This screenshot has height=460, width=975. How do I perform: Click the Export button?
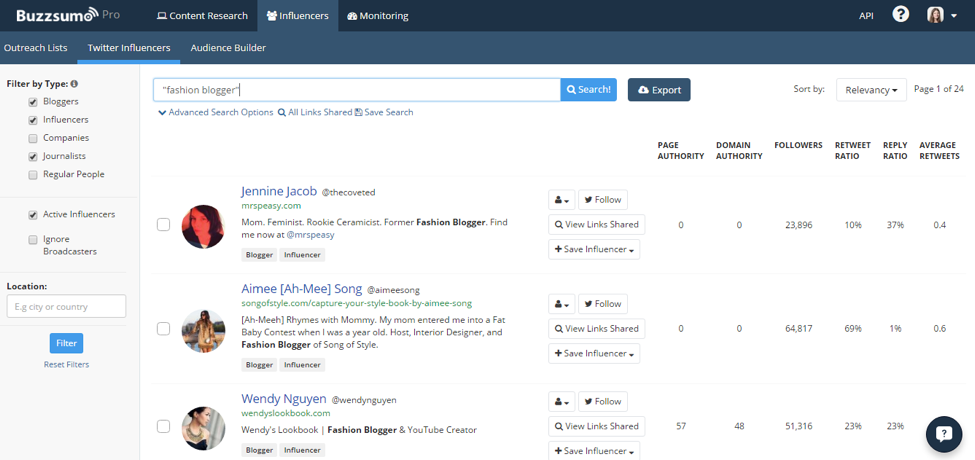[x=659, y=90]
